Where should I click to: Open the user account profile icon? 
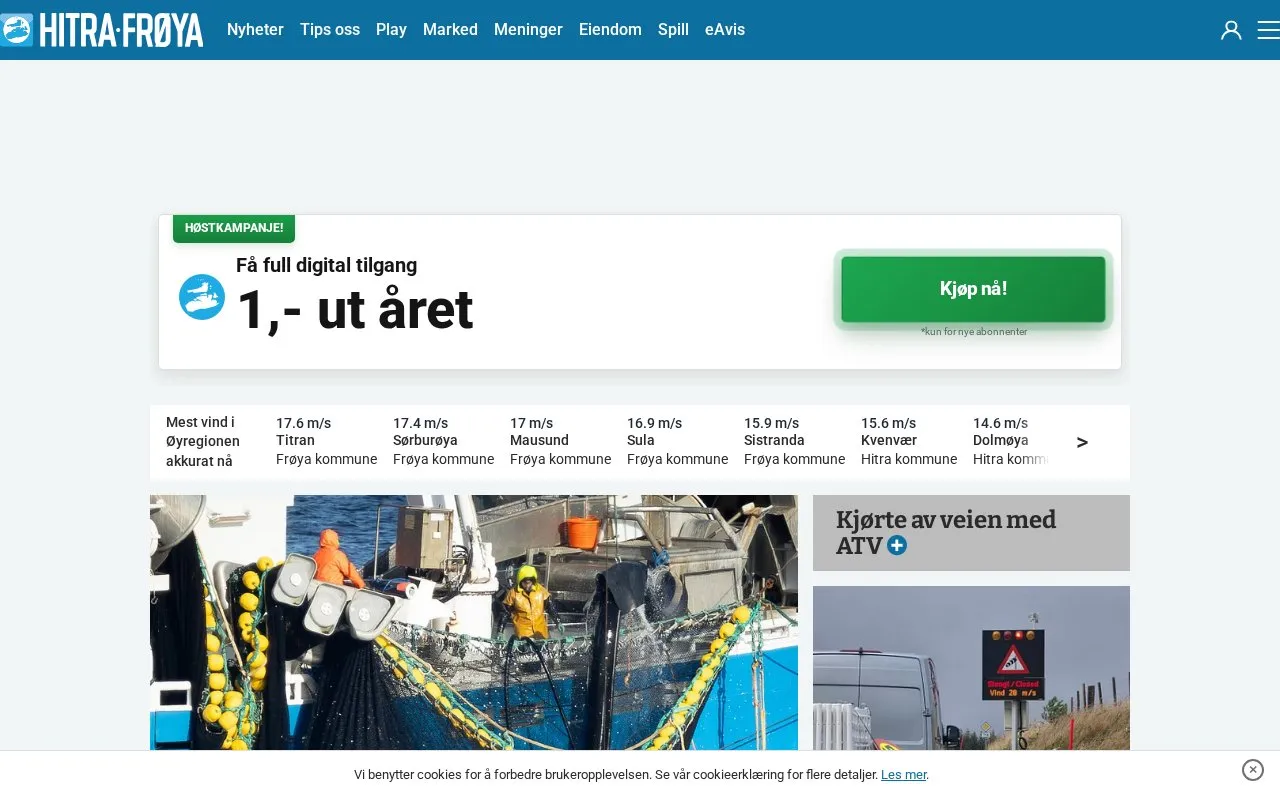point(1231,30)
